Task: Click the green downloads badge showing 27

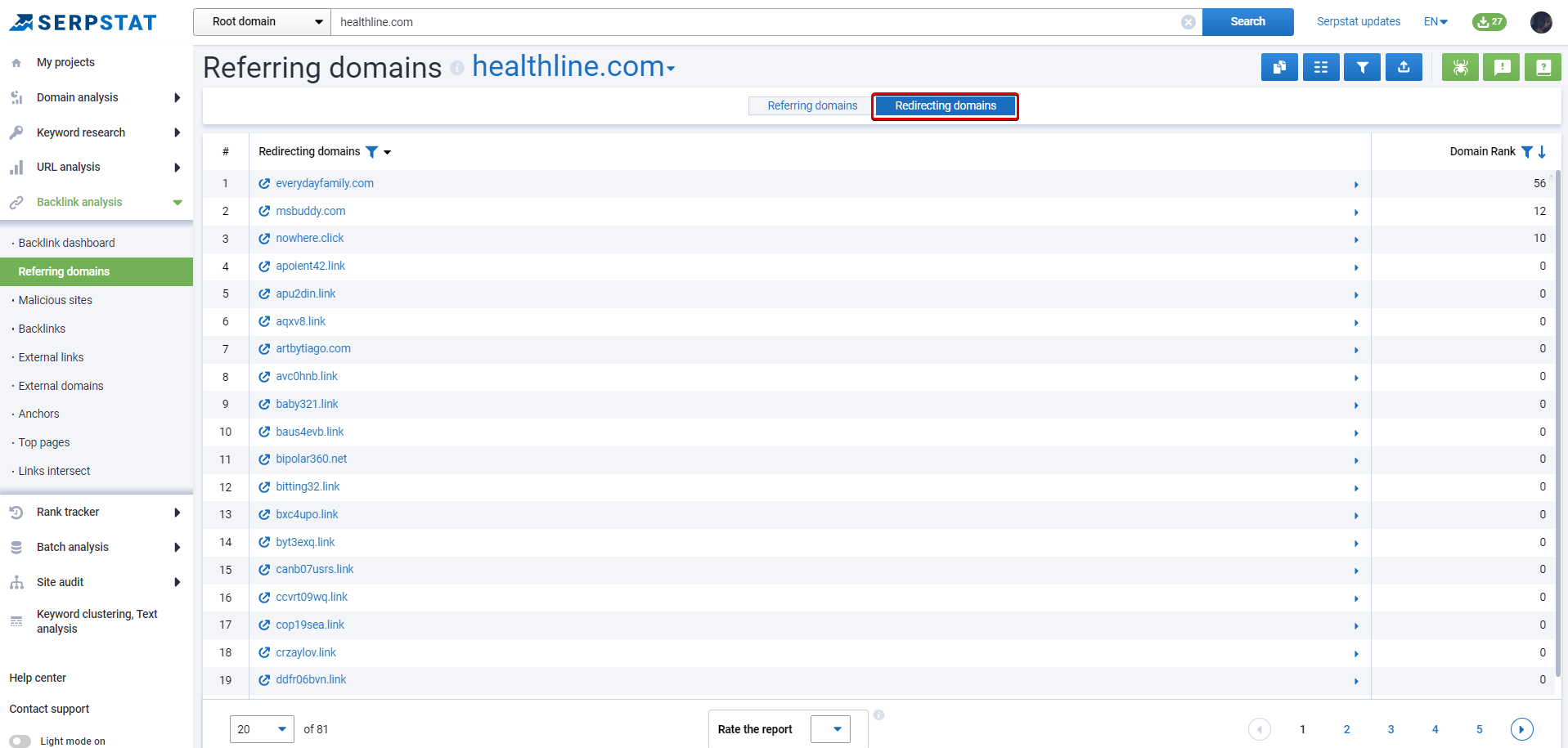Action: point(1489,22)
